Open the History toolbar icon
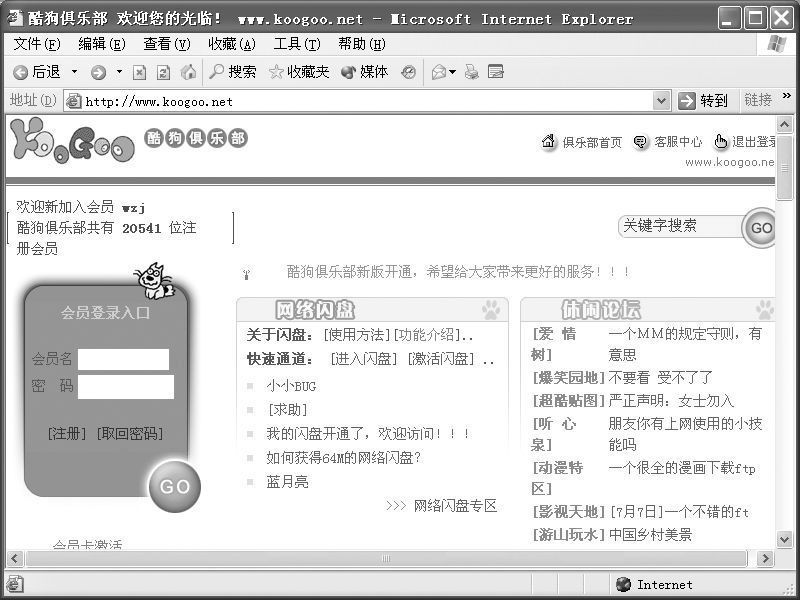 point(408,72)
